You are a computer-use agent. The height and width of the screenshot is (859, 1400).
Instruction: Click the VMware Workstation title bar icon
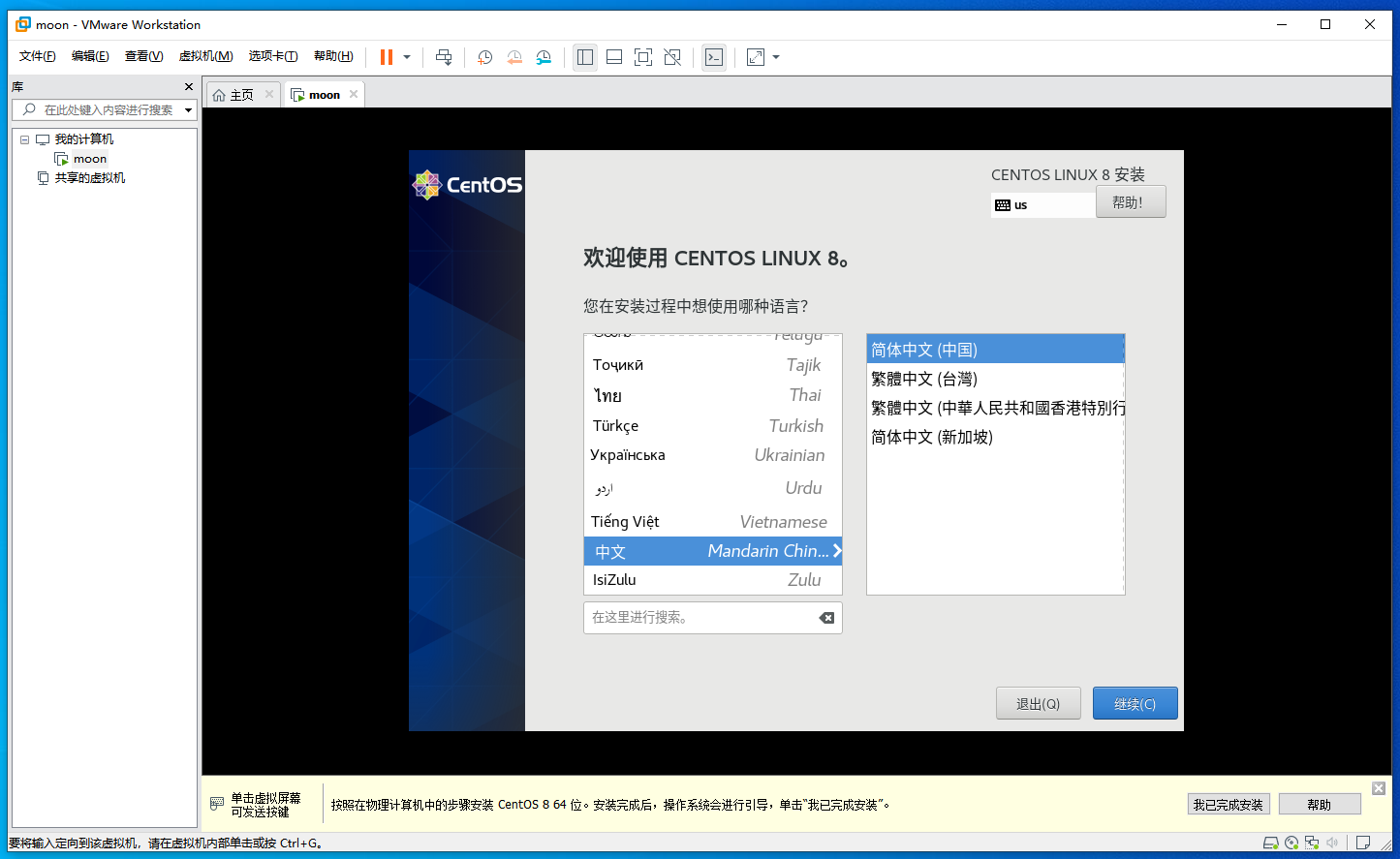(23, 24)
